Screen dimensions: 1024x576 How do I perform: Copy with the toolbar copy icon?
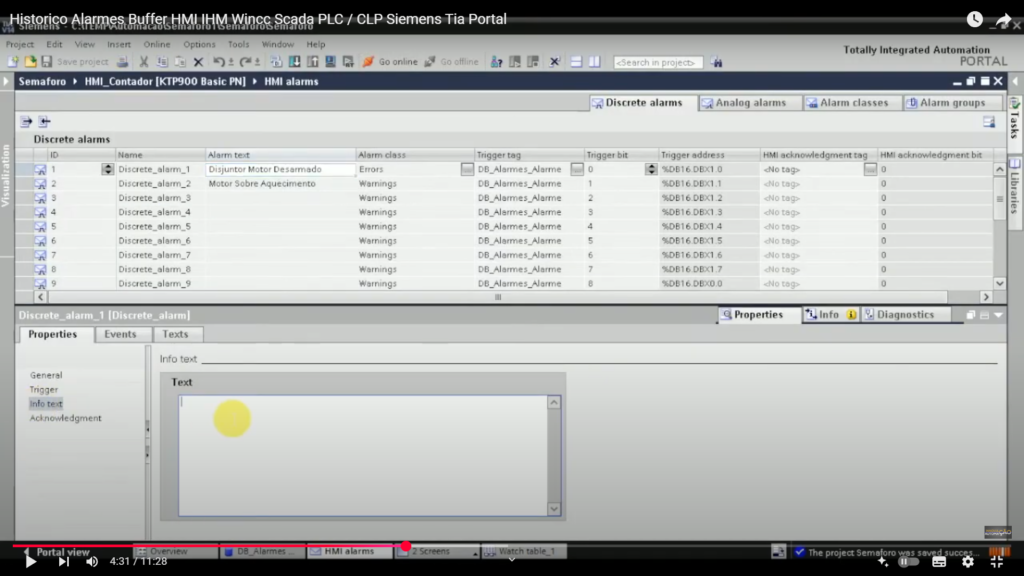pyautogui.click(x=162, y=62)
